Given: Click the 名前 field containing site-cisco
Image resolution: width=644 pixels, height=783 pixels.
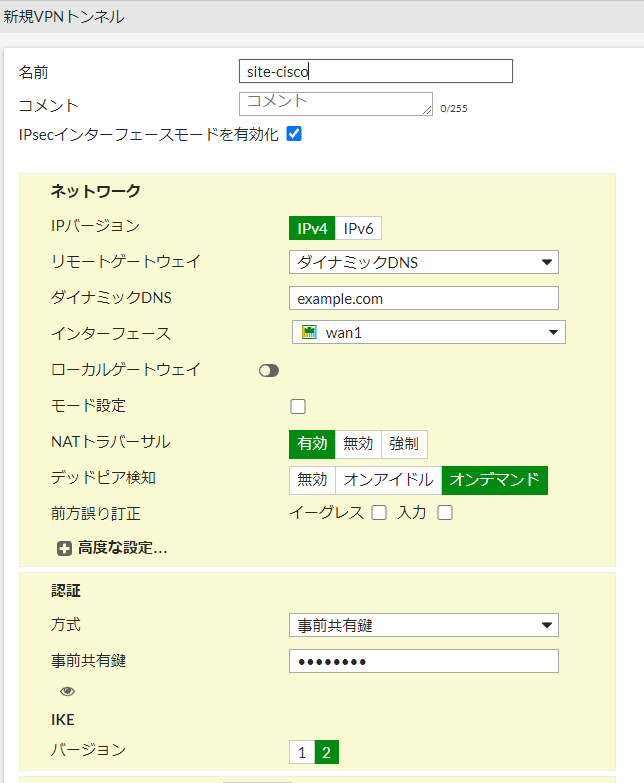Looking at the screenshot, I should [376, 71].
